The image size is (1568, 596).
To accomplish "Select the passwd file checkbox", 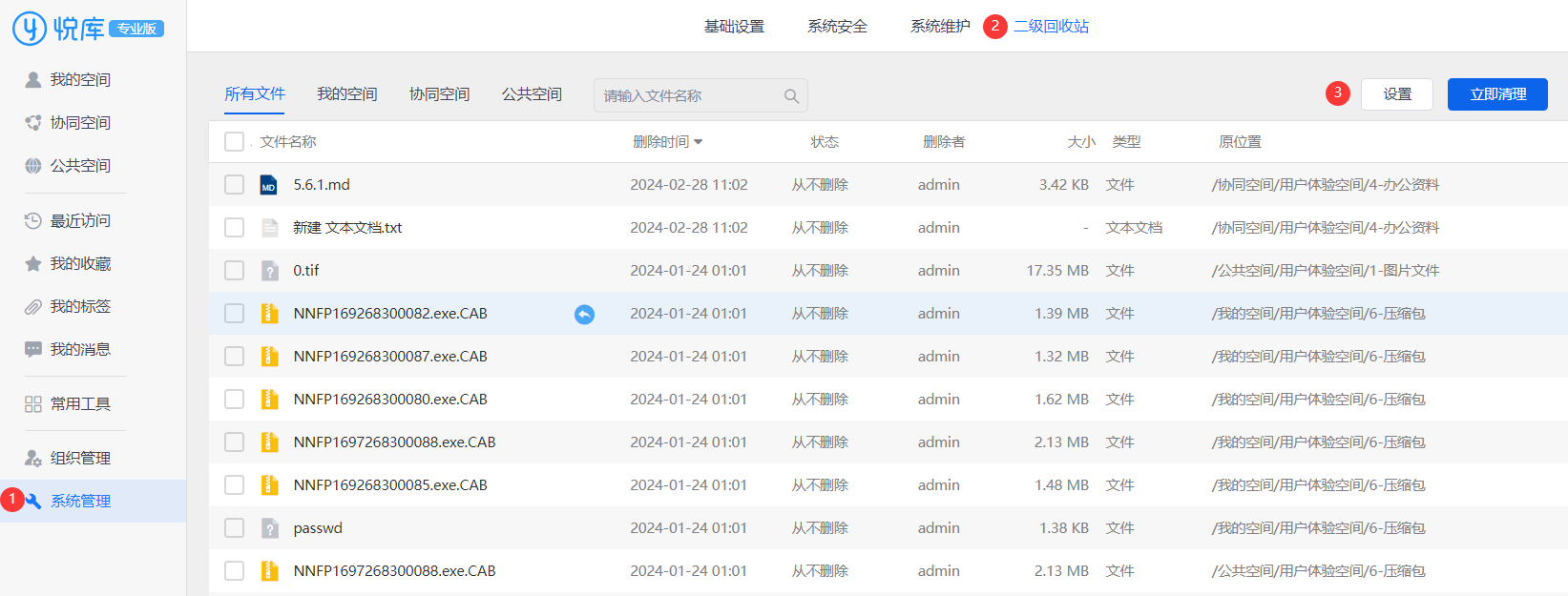I will (234, 528).
